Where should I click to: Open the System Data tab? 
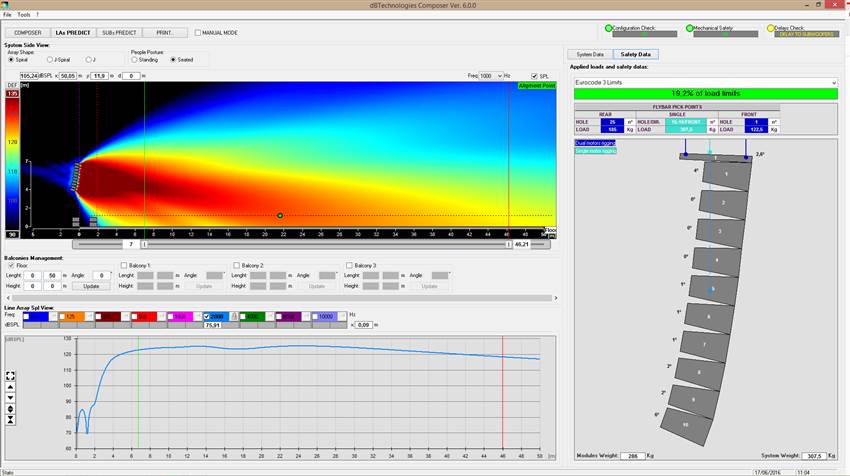tap(590, 55)
